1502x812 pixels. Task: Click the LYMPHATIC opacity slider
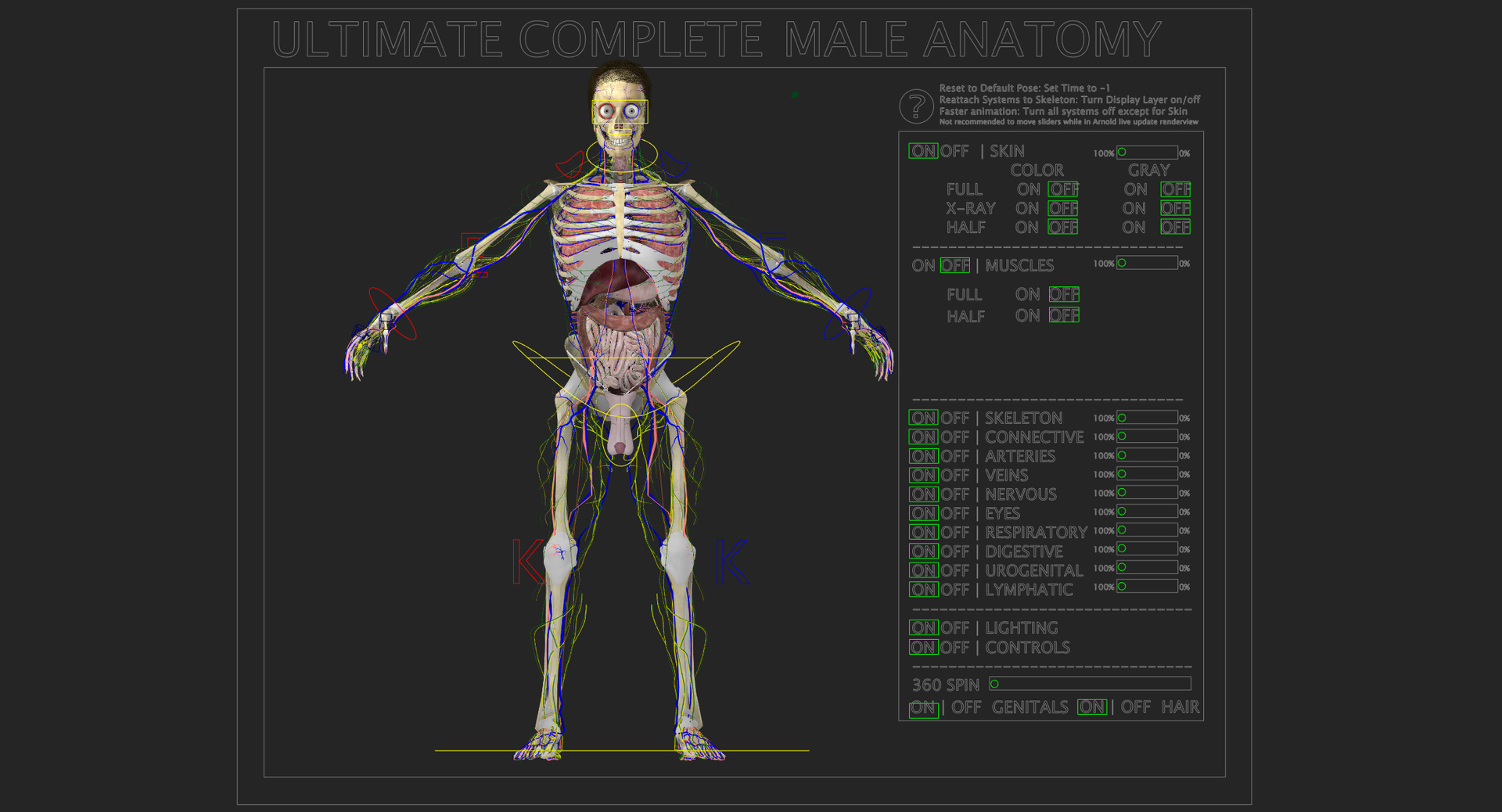click(1147, 587)
